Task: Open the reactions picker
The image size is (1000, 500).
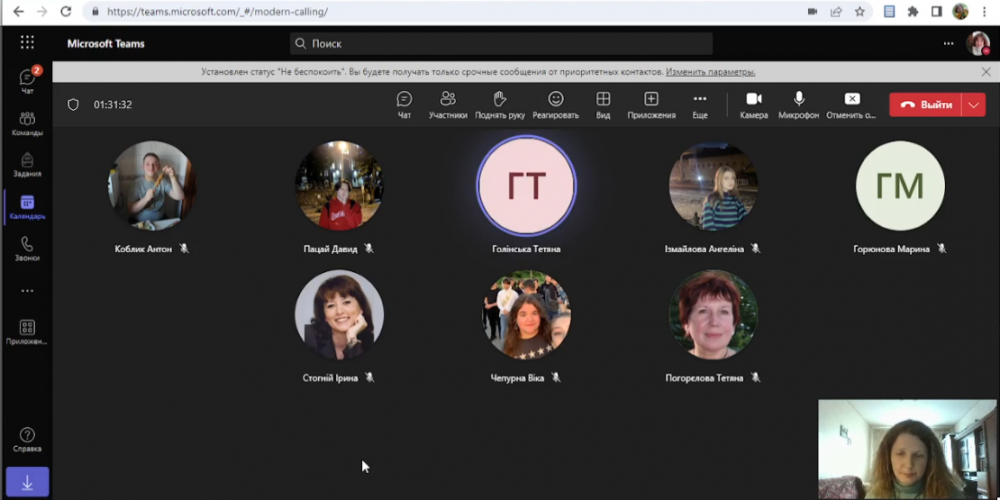Action: 555,104
